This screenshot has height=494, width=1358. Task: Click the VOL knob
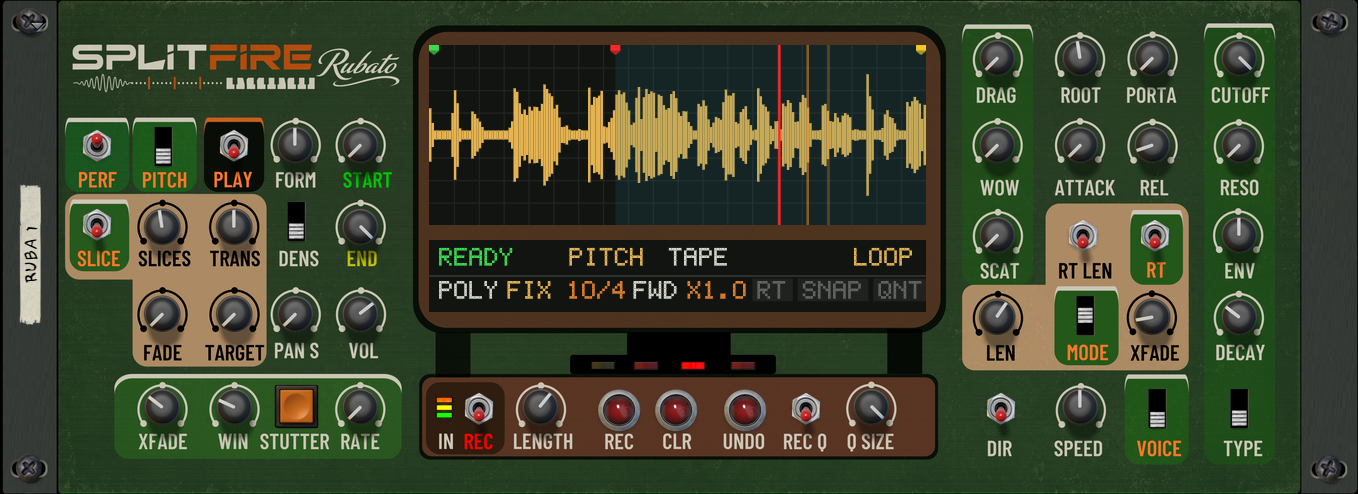click(359, 314)
